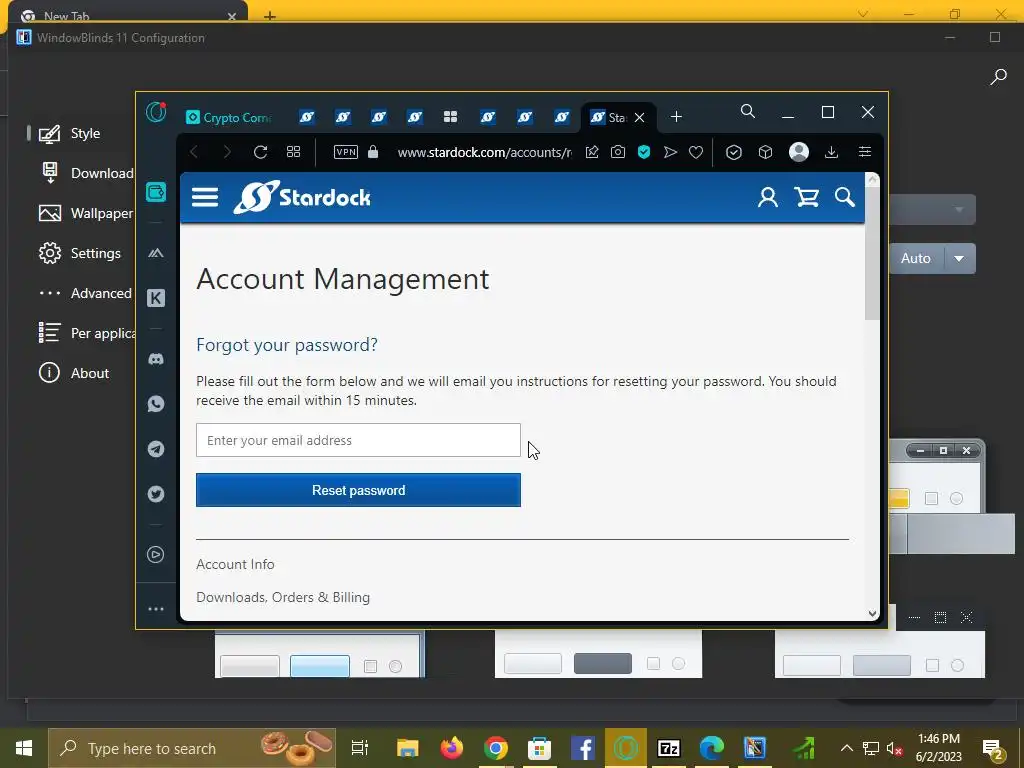Click the Reset password button
The height and width of the screenshot is (768, 1024).
click(x=359, y=490)
